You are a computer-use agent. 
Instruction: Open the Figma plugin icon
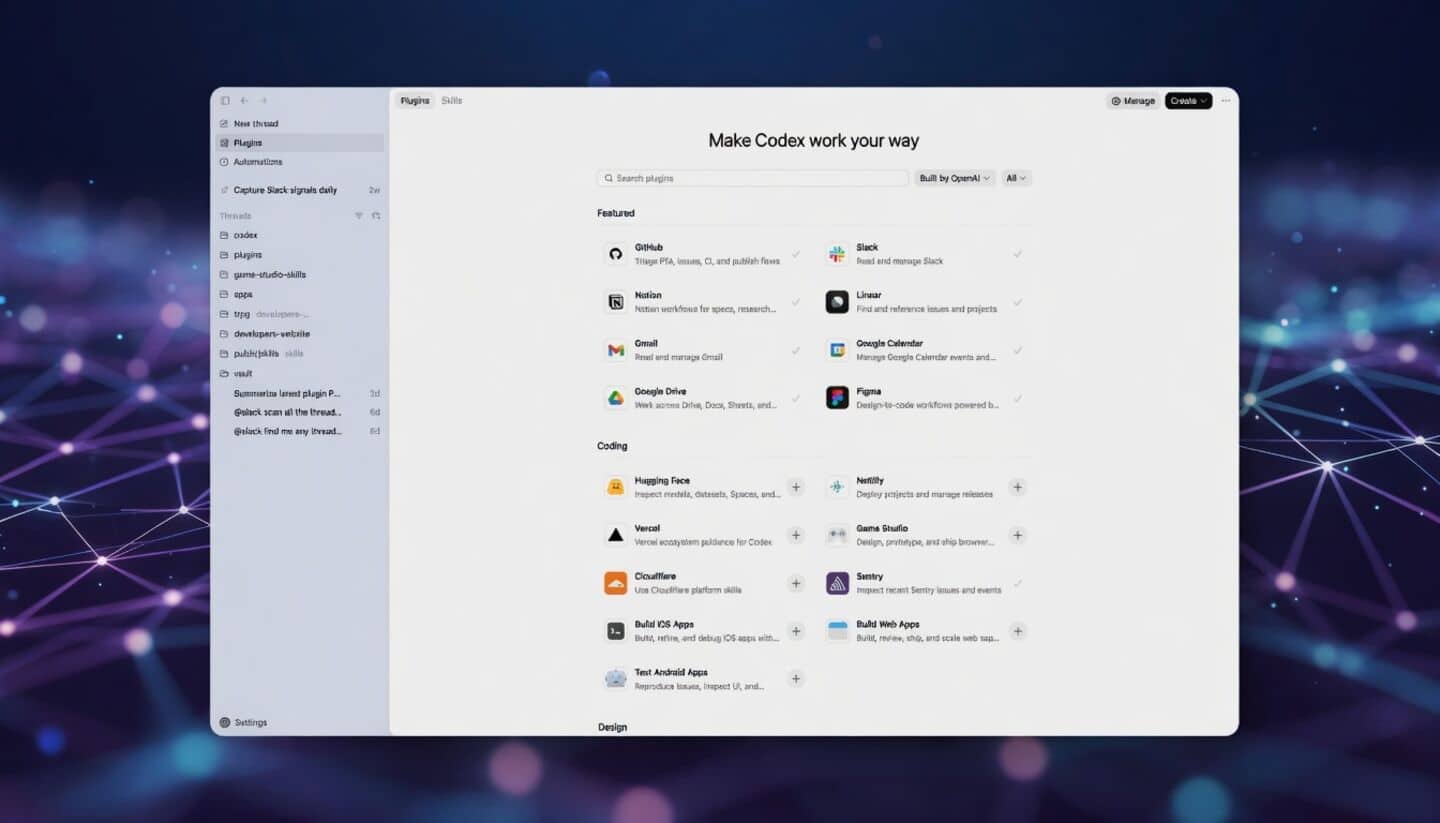click(x=837, y=398)
